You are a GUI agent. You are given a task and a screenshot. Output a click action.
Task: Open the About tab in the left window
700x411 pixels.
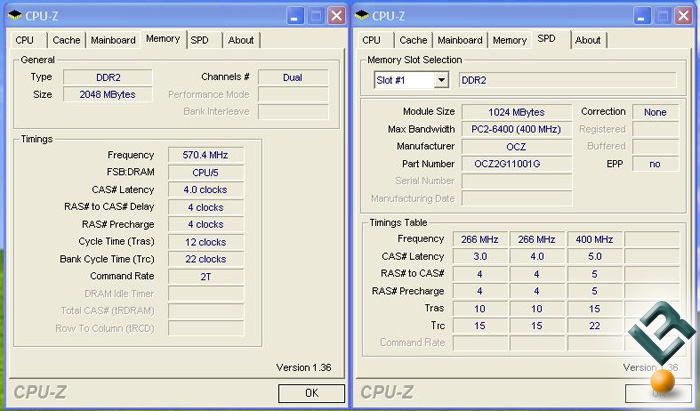point(241,40)
